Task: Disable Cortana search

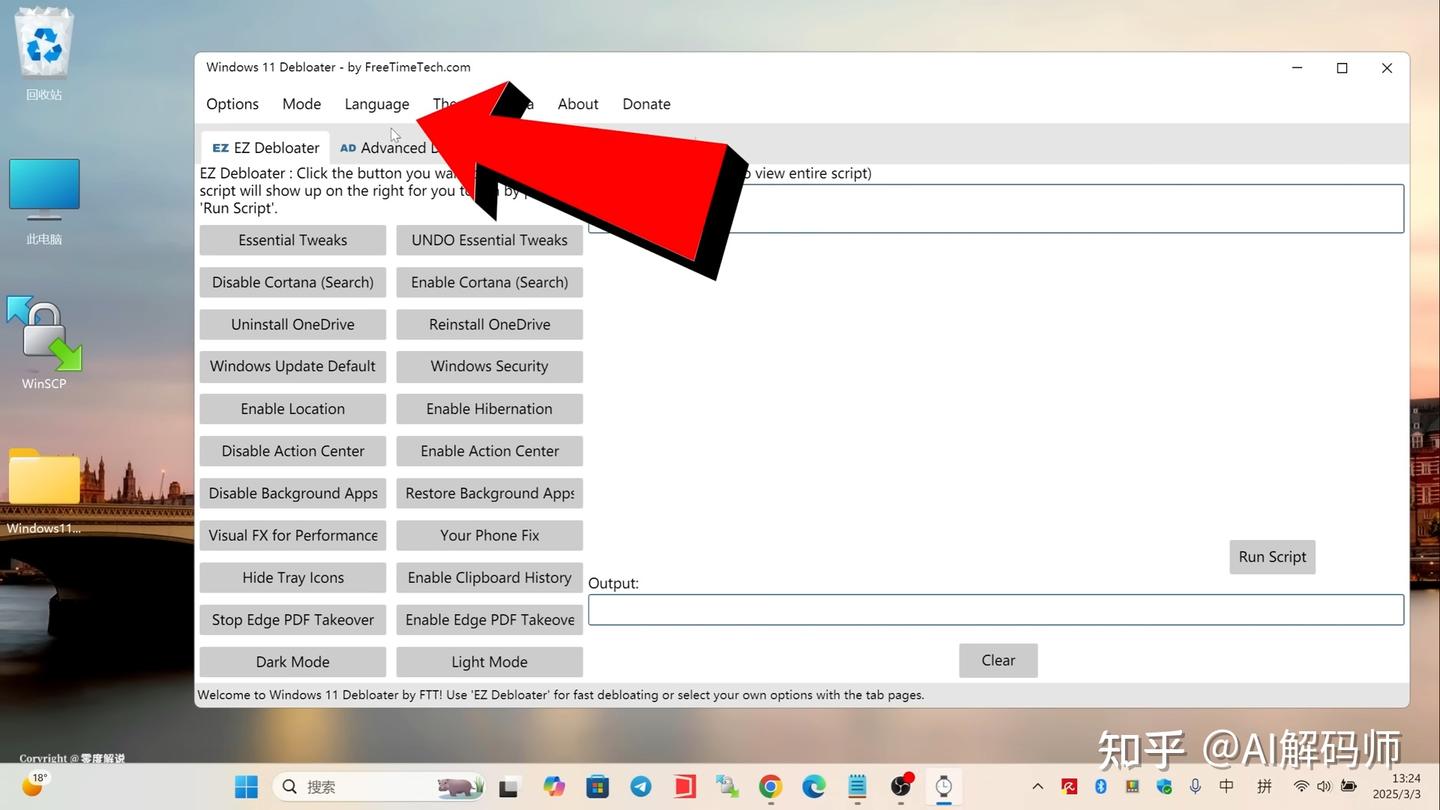Action: point(292,282)
